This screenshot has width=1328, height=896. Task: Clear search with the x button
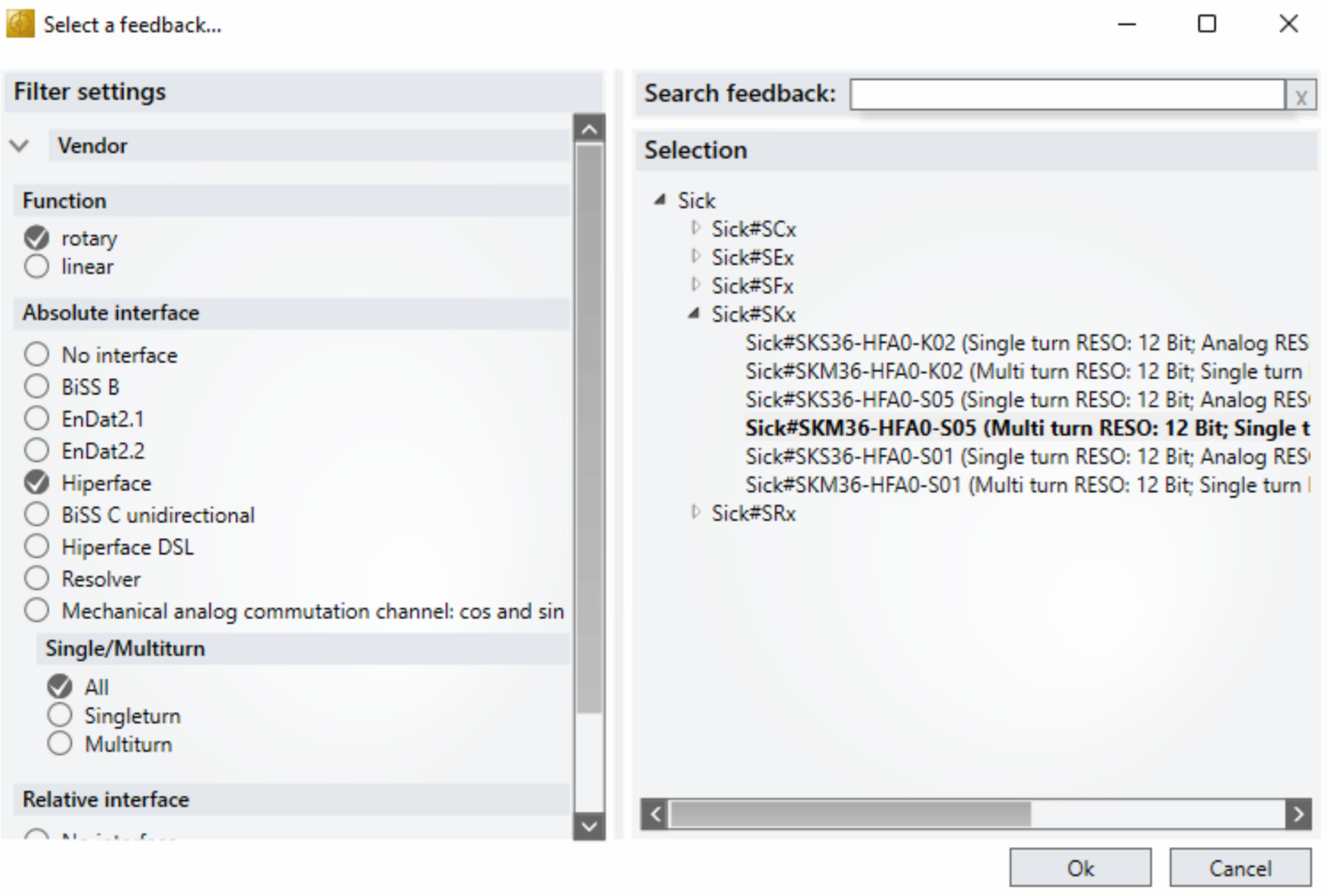pos(1300,96)
